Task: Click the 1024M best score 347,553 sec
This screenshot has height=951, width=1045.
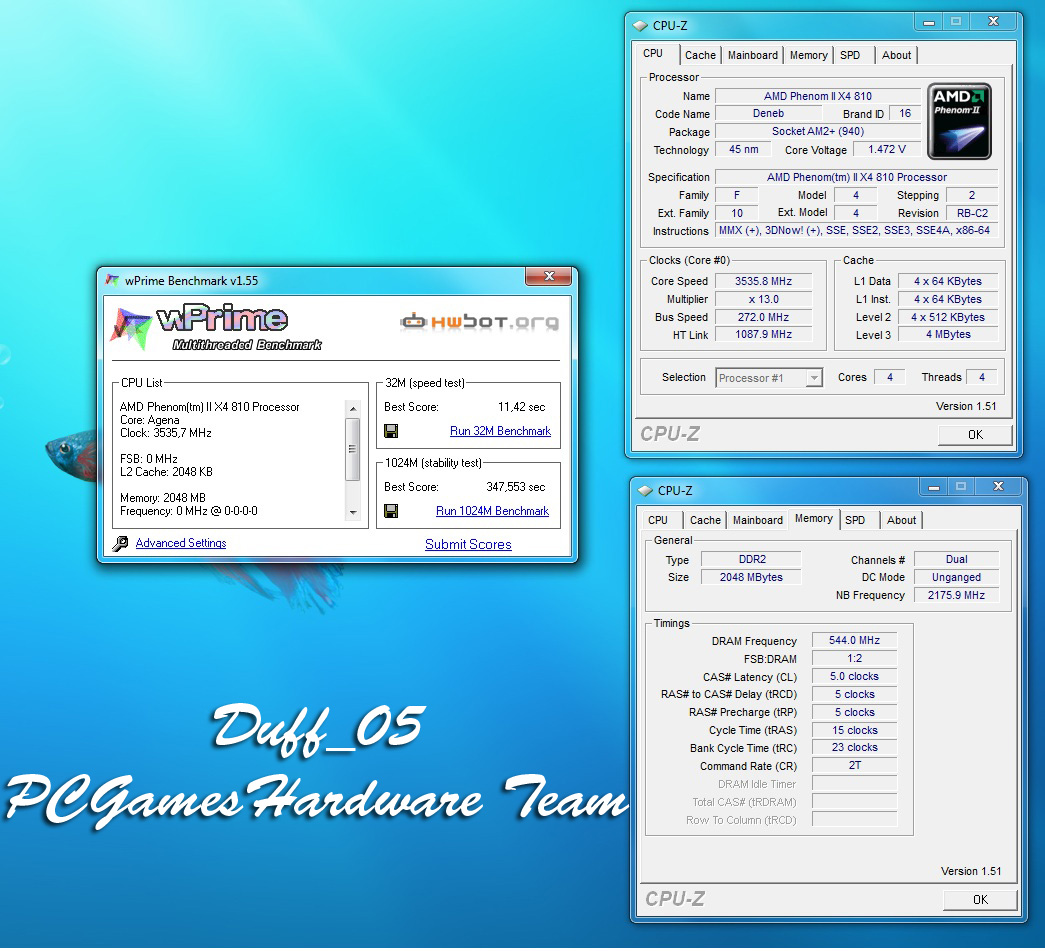Action: (515, 487)
